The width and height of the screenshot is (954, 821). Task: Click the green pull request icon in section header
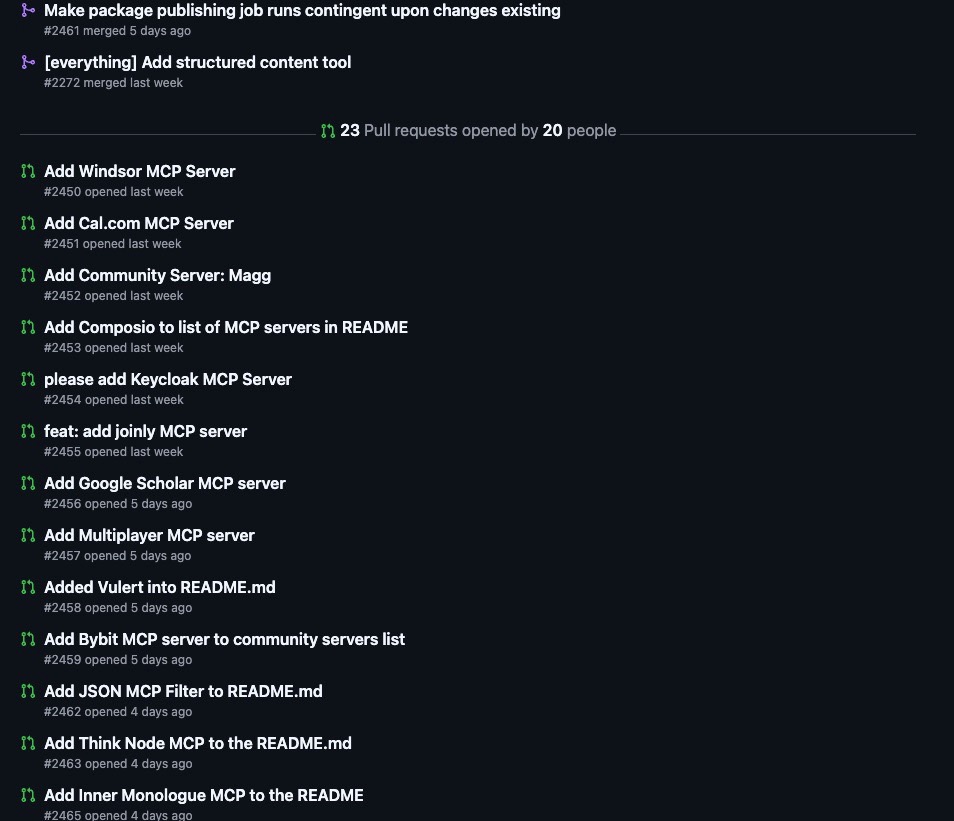point(328,131)
